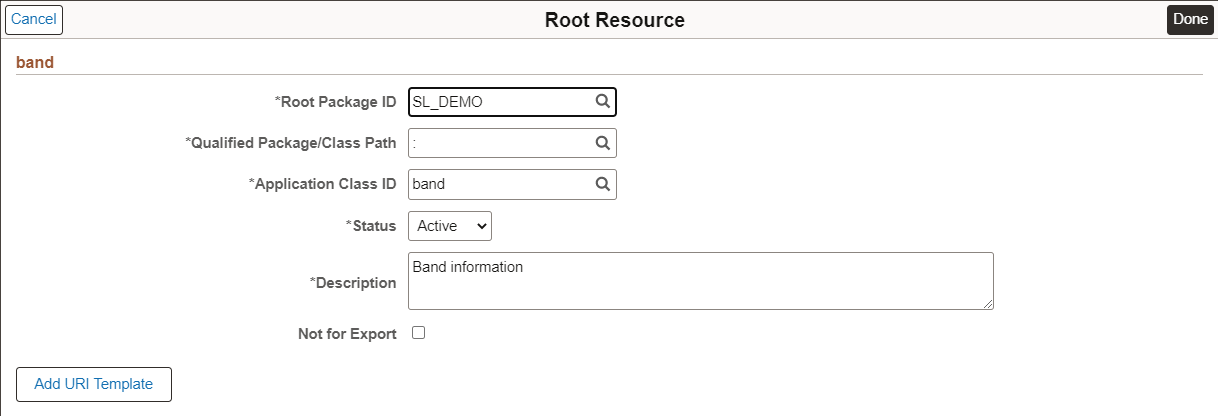Open the Root Package ID lookup search
Viewport: 1218px width, 416px height.
click(602, 102)
